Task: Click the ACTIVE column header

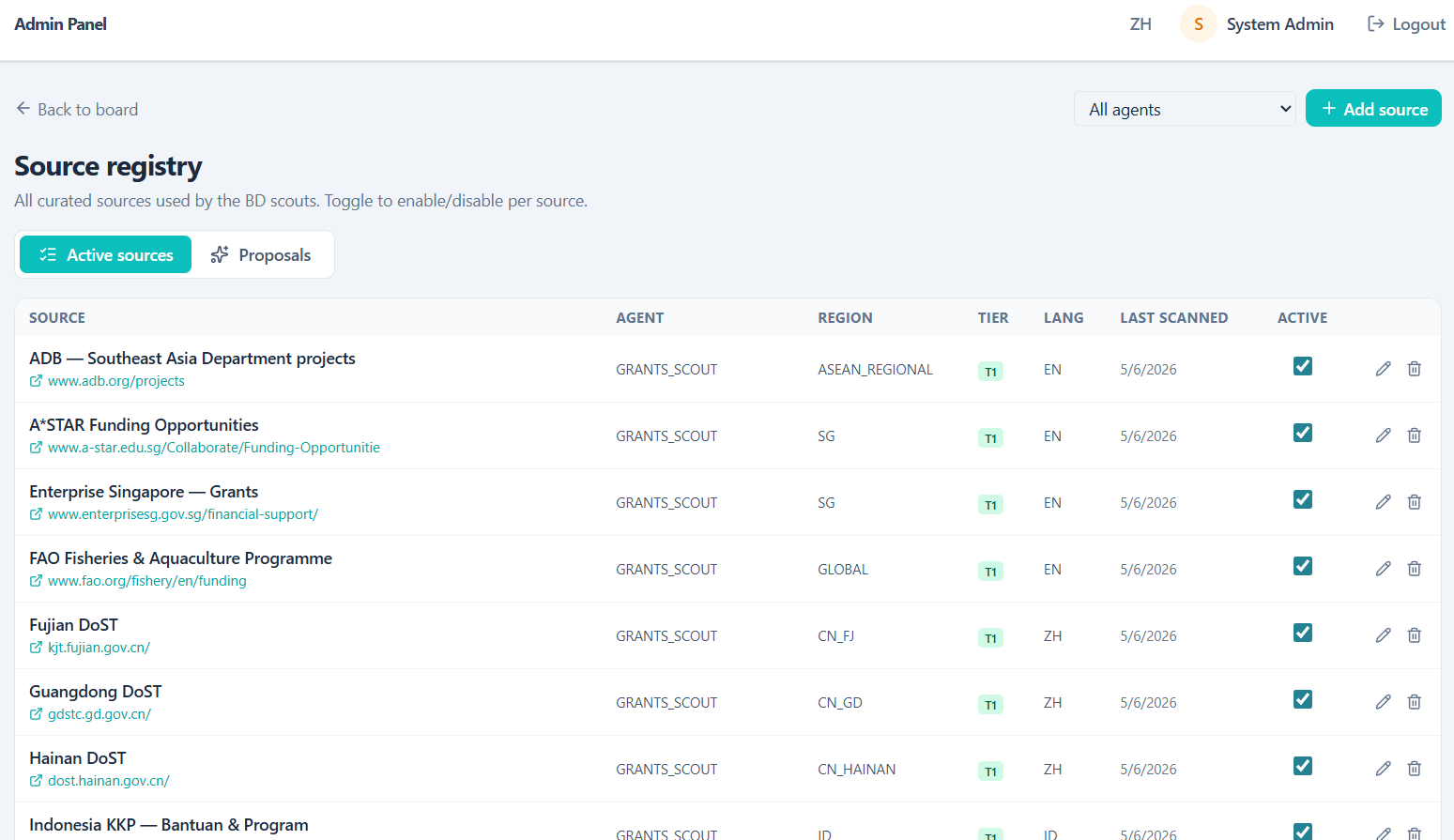Action: (x=1302, y=318)
